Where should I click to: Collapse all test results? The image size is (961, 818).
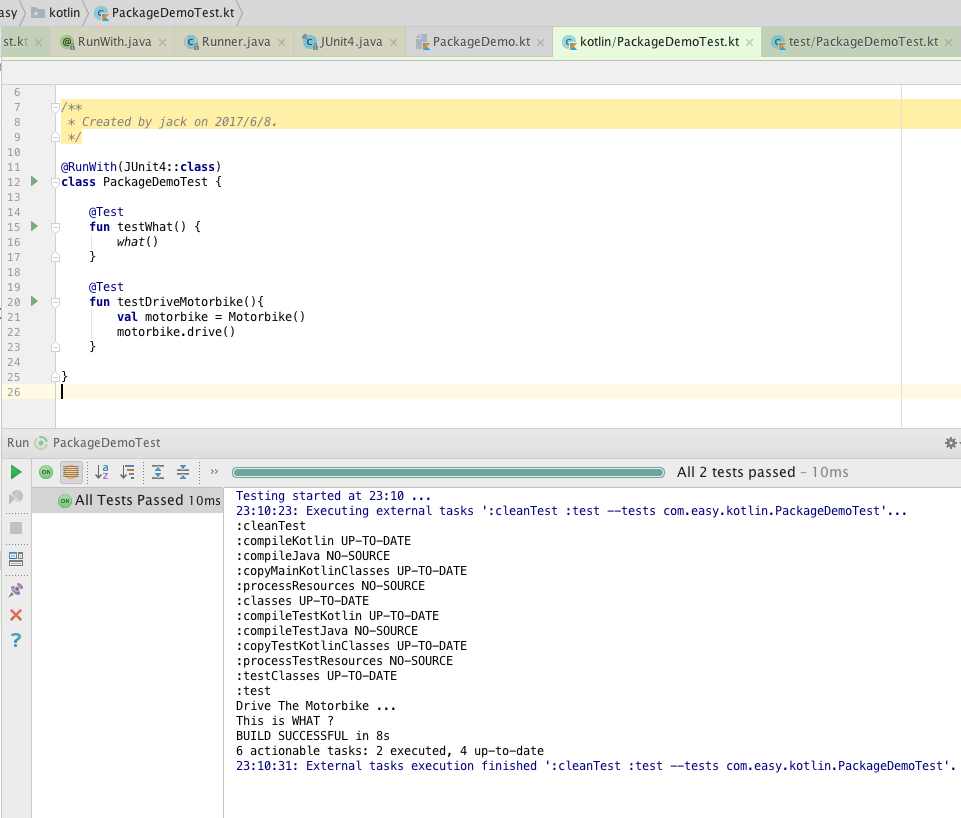pyautogui.click(x=183, y=472)
